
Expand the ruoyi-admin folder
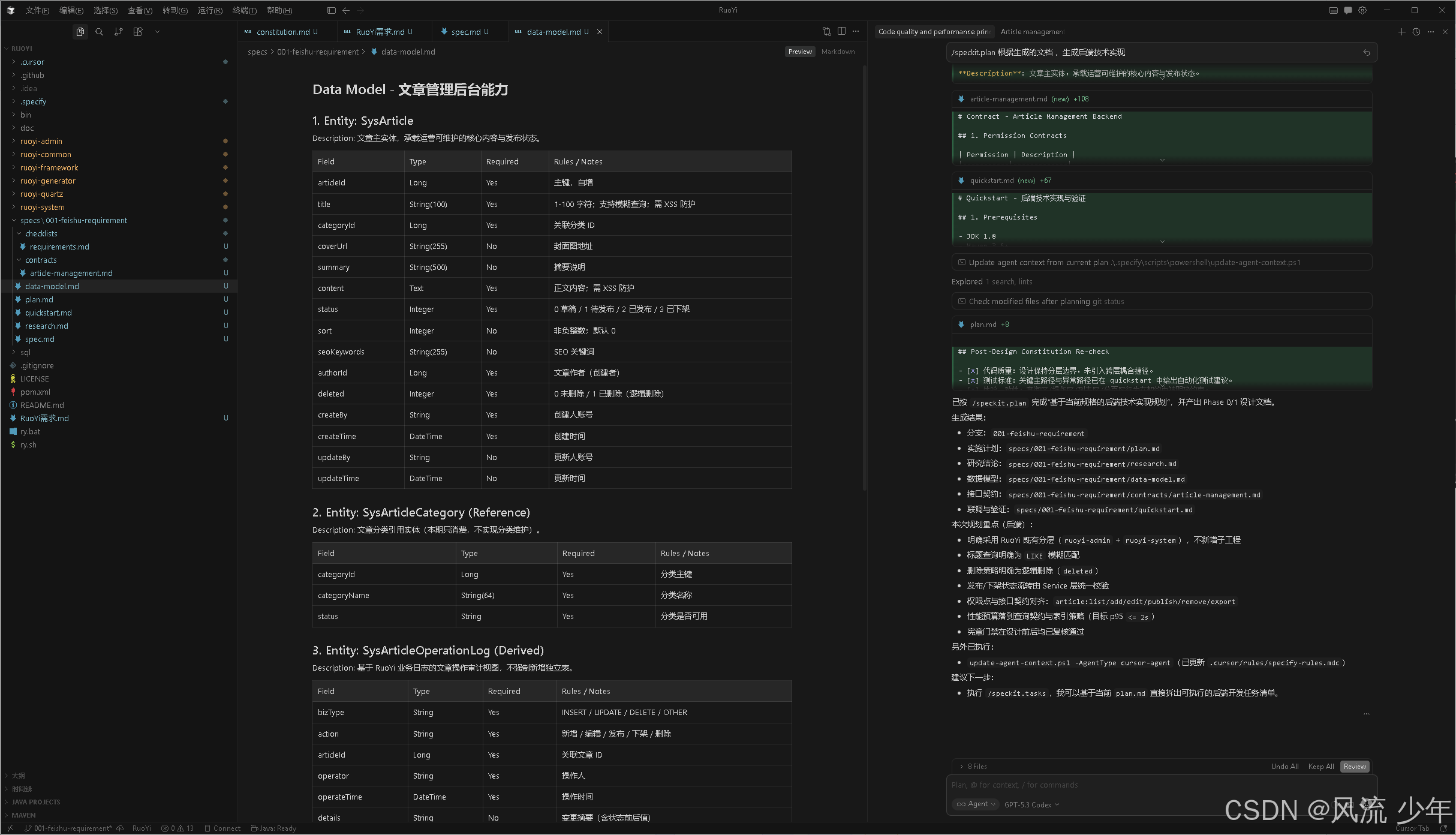[x=41, y=141]
